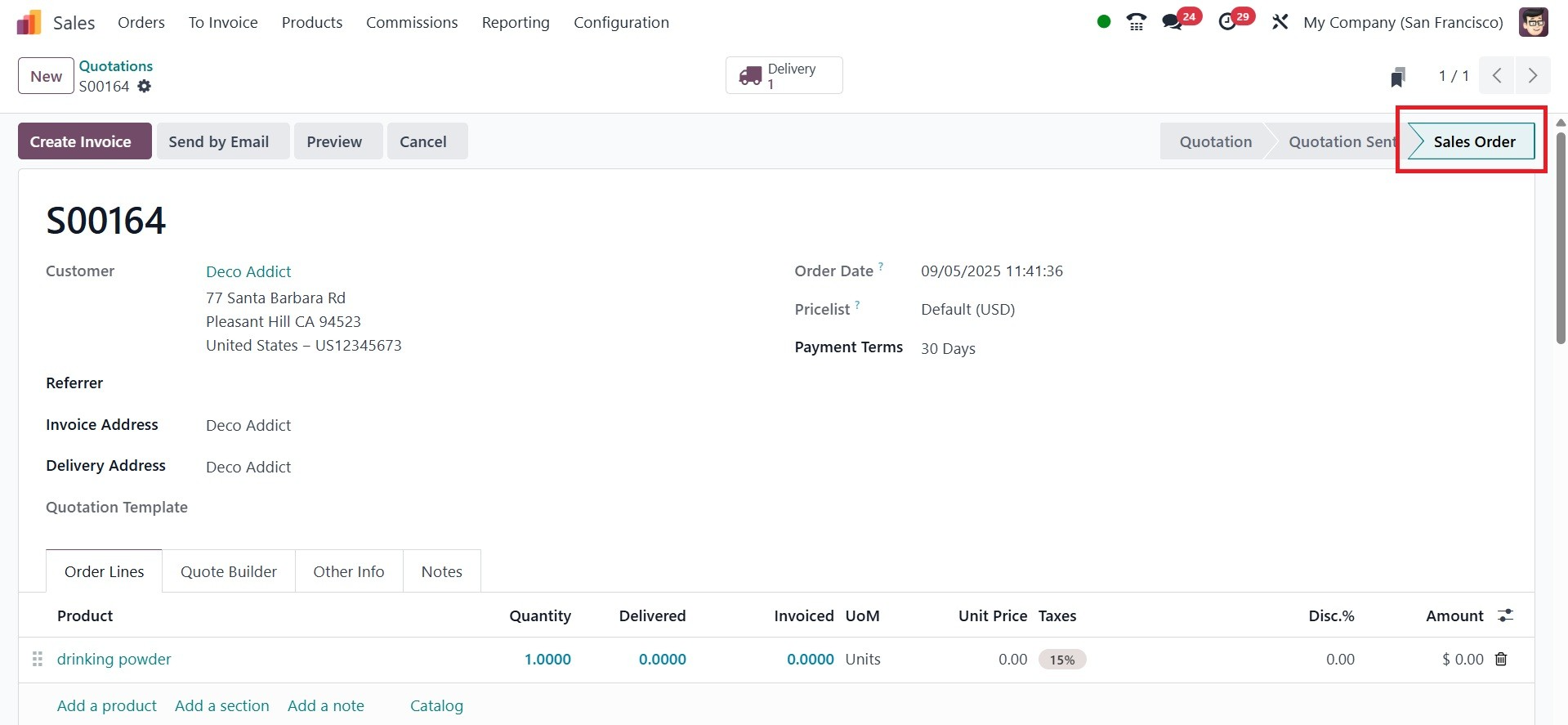This screenshot has height=725, width=1568.
Task: Switch to the Quote Builder tab
Action: (229, 571)
